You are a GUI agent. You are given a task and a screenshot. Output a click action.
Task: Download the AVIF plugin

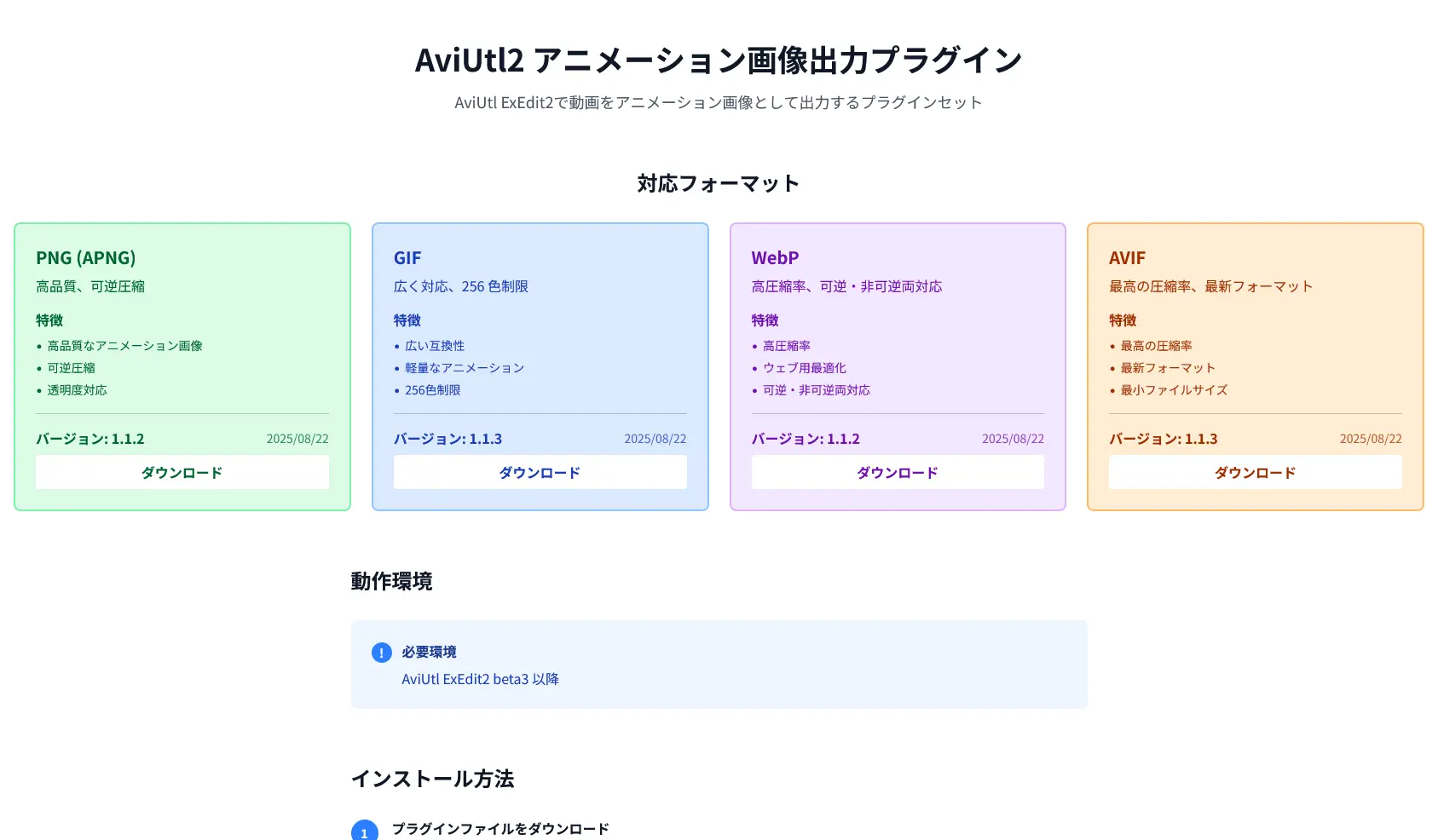click(1255, 472)
